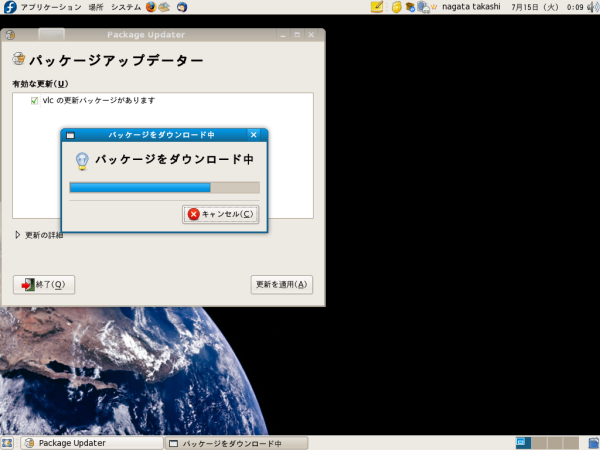Image resolution: width=600 pixels, height=450 pixels.
Task: Open the clock showing 7月15日 (火) 0:09
Action: [547, 7]
